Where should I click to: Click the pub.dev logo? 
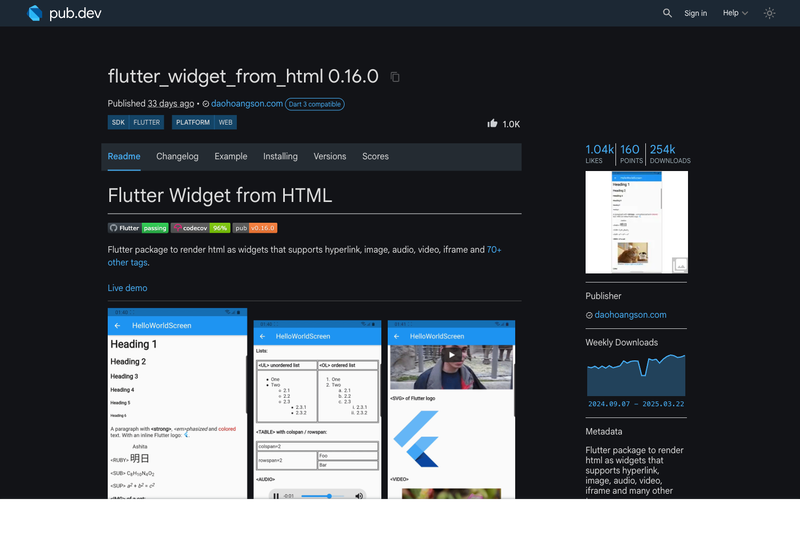click(x=64, y=13)
